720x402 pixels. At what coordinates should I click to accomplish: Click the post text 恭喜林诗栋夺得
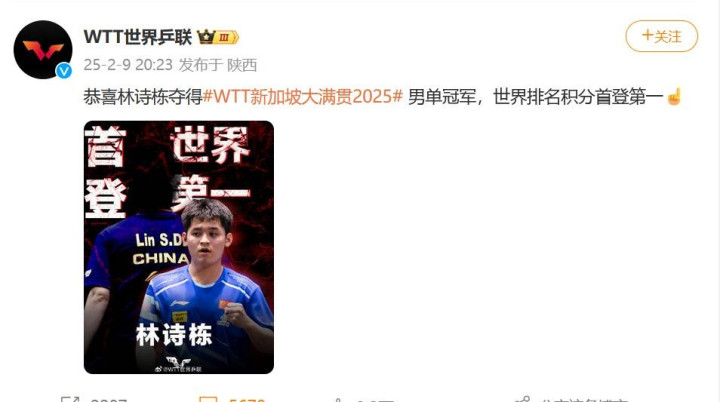pyautogui.click(x=143, y=97)
